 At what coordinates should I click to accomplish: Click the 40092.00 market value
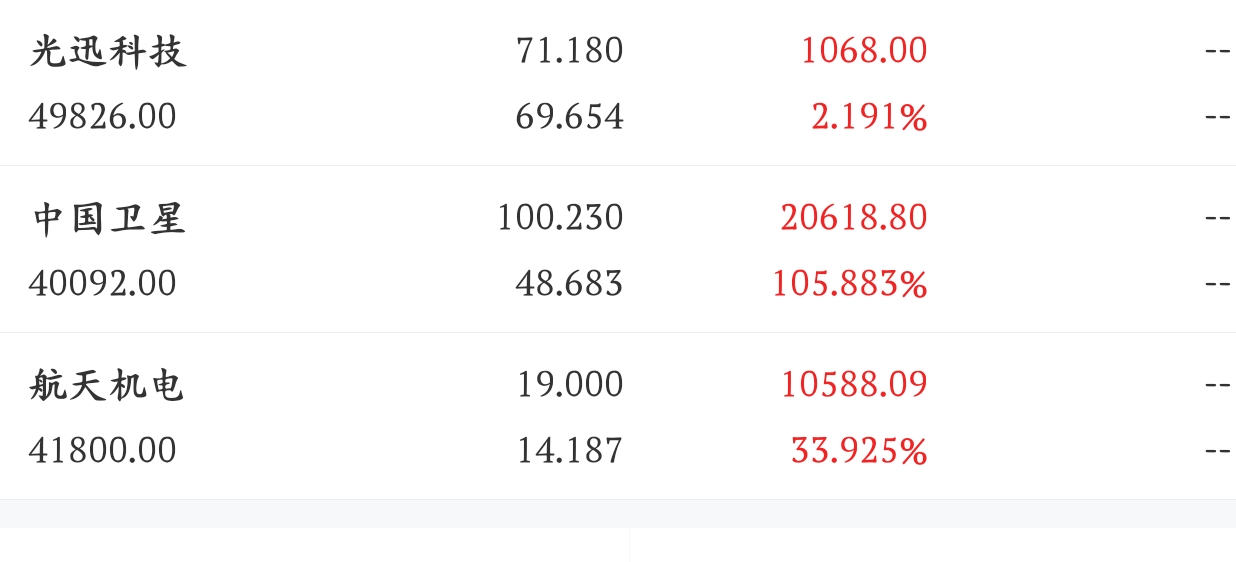point(102,284)
